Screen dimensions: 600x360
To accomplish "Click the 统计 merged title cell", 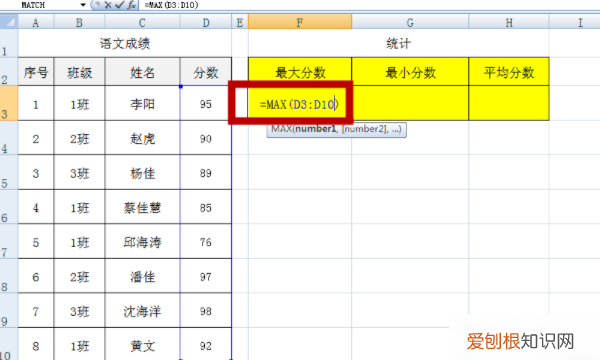I will pyautogui.click(x=398, y=43).
